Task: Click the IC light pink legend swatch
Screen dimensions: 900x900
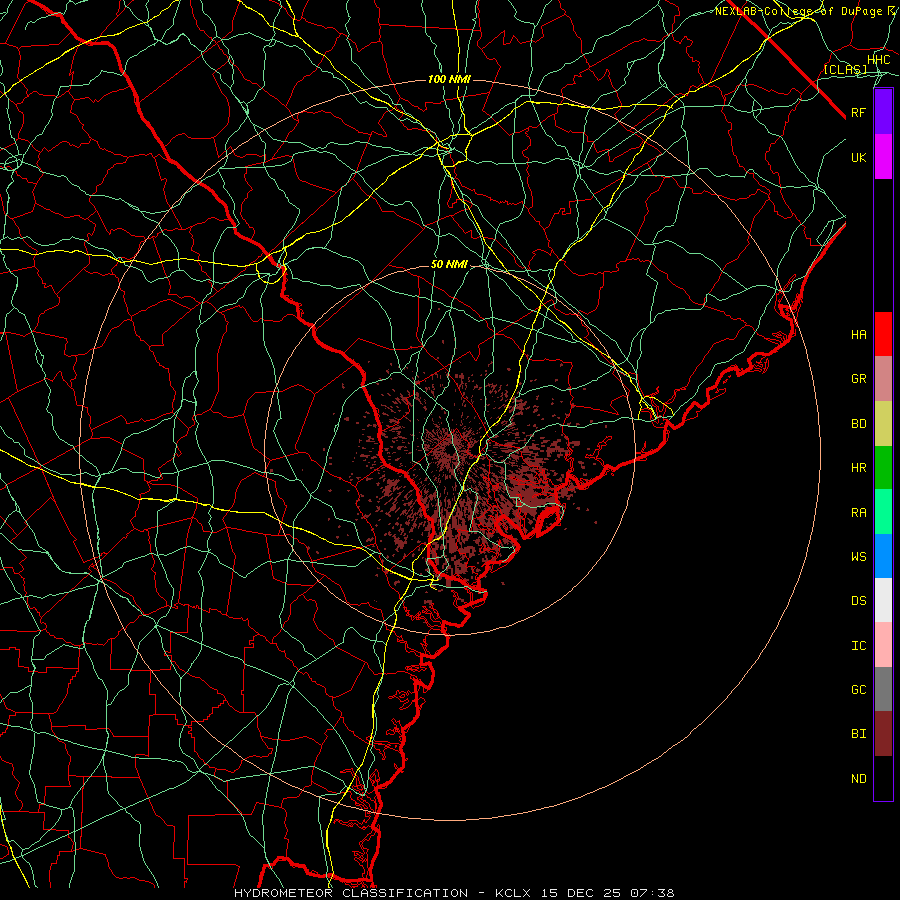Action: [x=883, y=645]
